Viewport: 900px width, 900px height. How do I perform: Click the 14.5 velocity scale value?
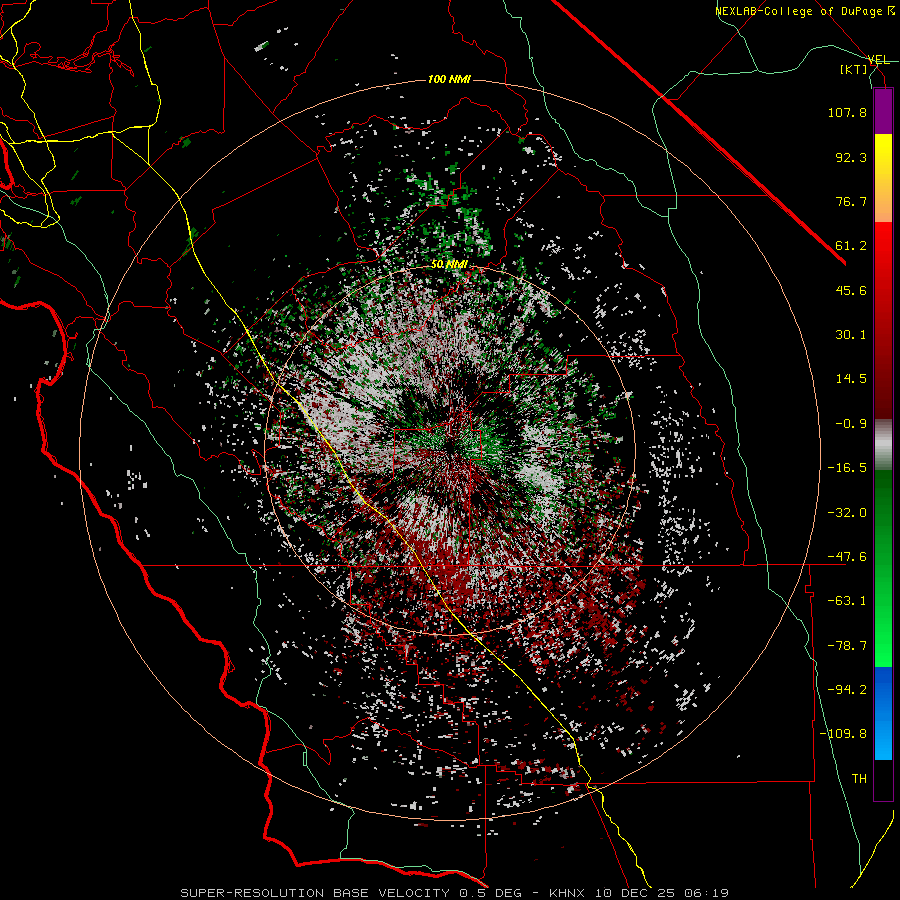point(851,379)
